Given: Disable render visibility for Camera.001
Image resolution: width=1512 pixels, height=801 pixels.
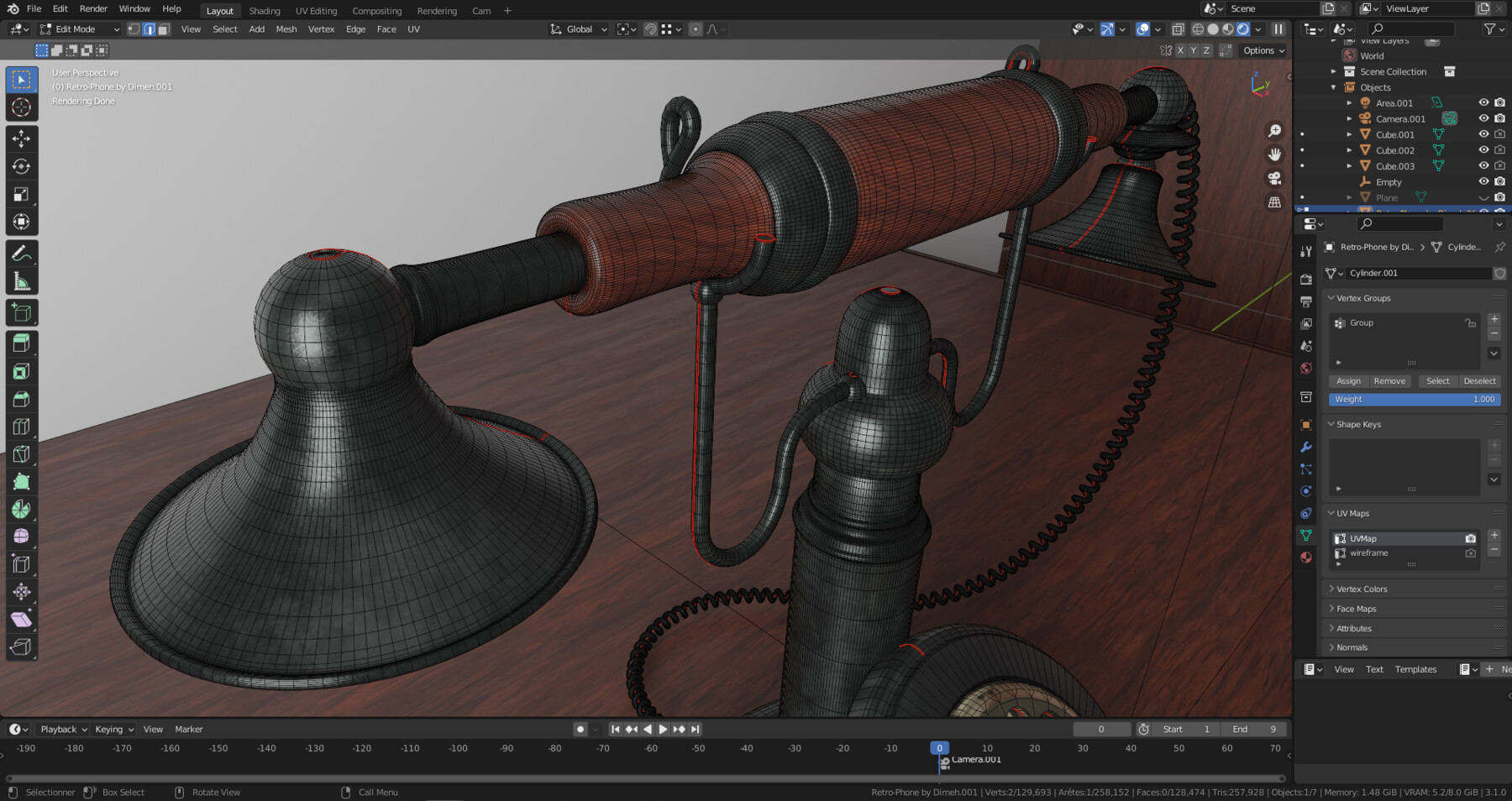Looking at the screenshot, I should (1499, 118).
